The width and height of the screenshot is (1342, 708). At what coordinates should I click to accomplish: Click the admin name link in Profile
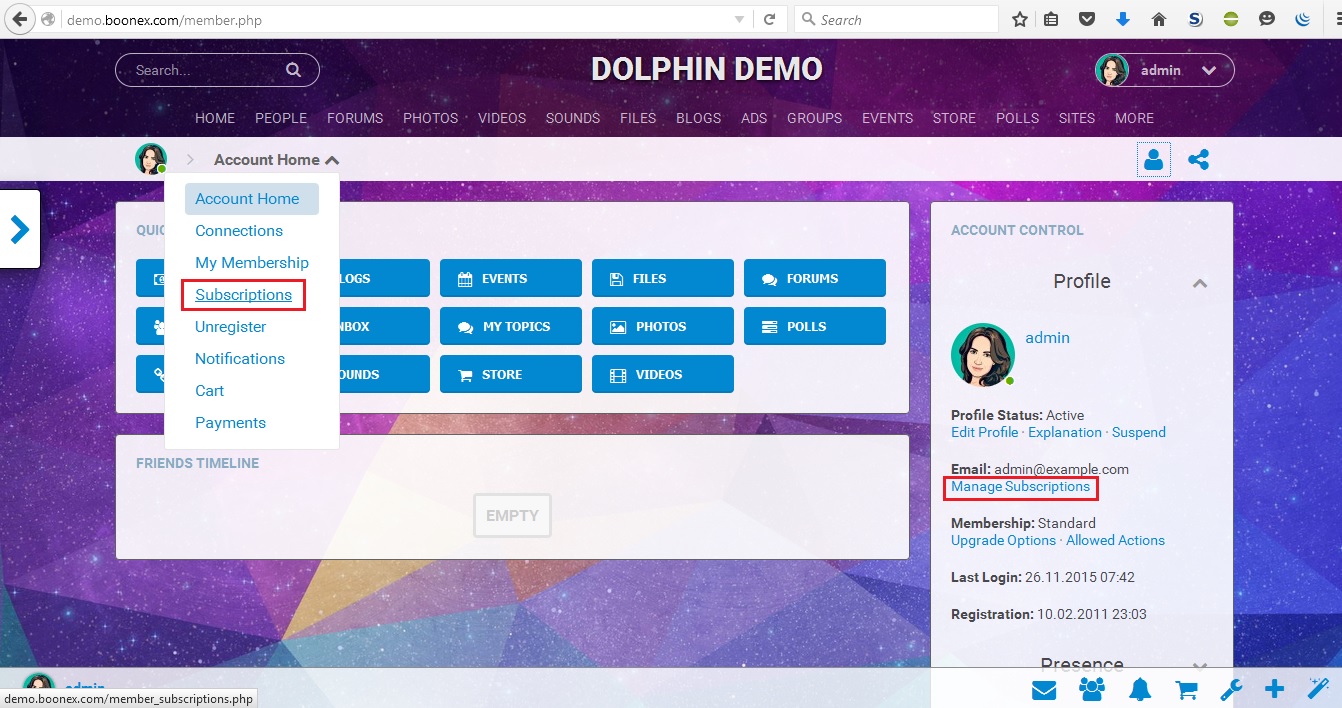point(1047,338)
